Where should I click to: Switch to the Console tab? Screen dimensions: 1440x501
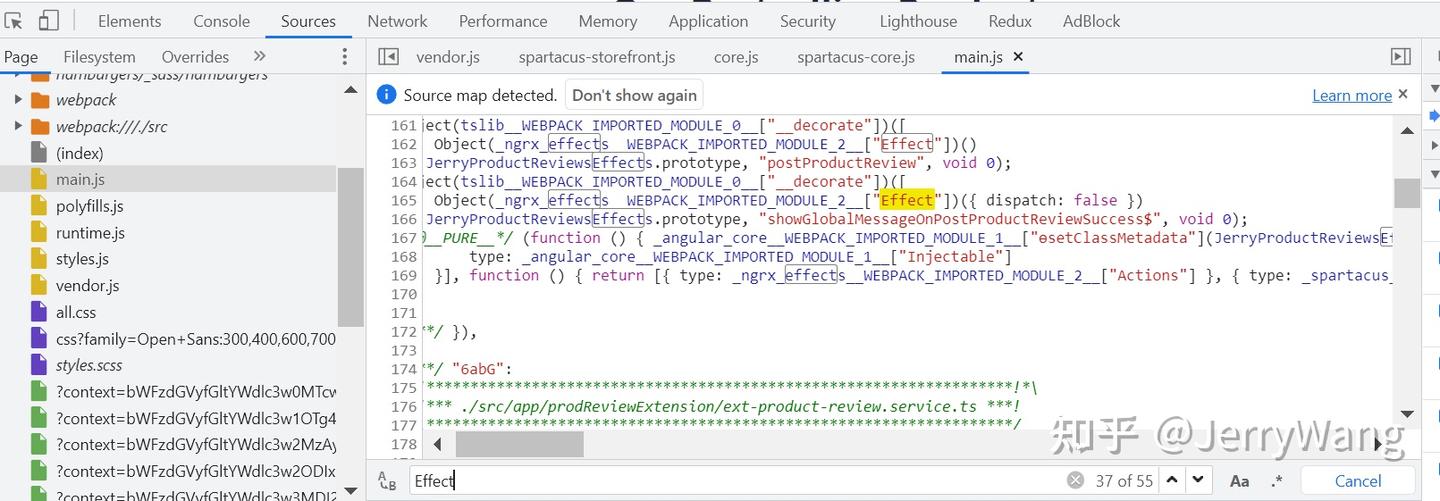click(x=222, y=21)
